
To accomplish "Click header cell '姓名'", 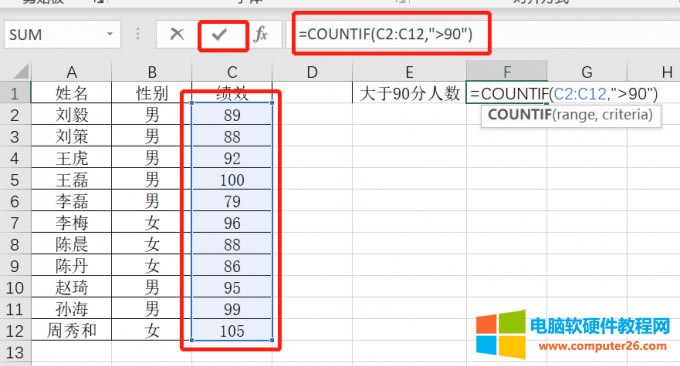I will click(x=72, y=93).
